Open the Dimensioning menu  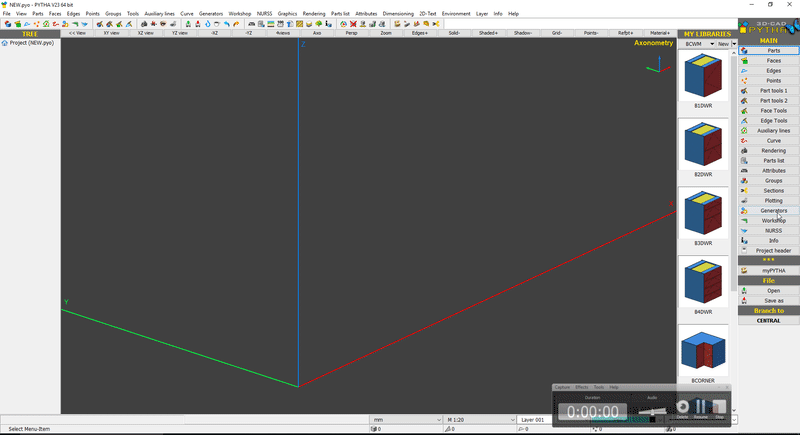398,14
